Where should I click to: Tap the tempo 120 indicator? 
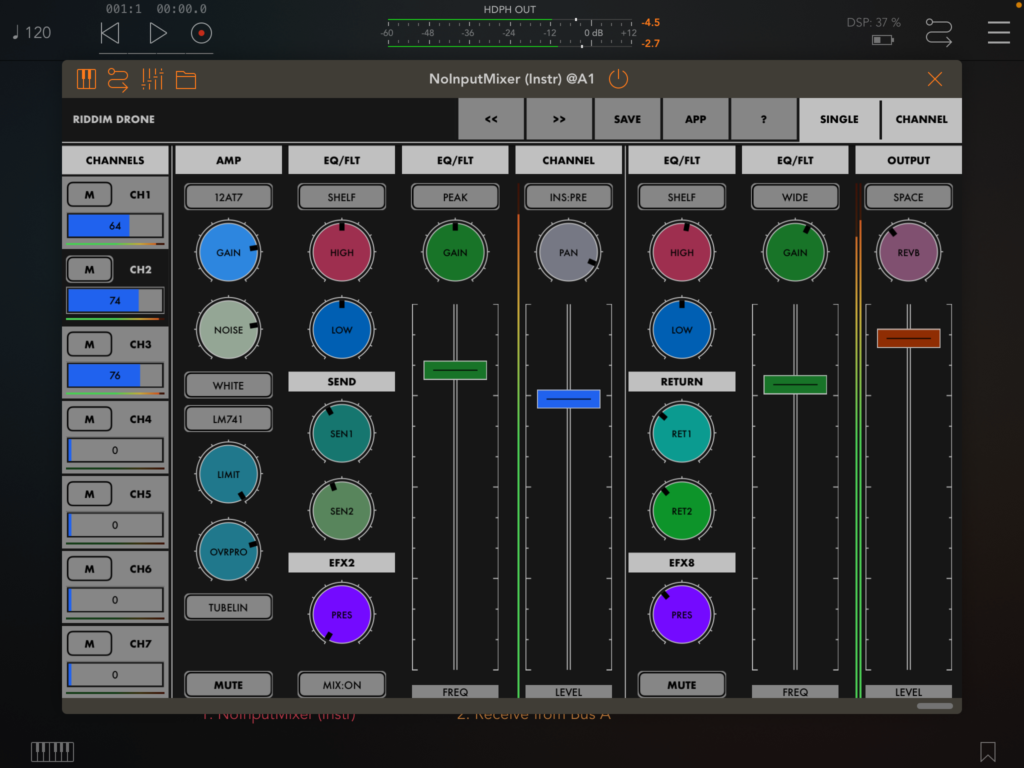pyautogui.click(x=32, y=33)
